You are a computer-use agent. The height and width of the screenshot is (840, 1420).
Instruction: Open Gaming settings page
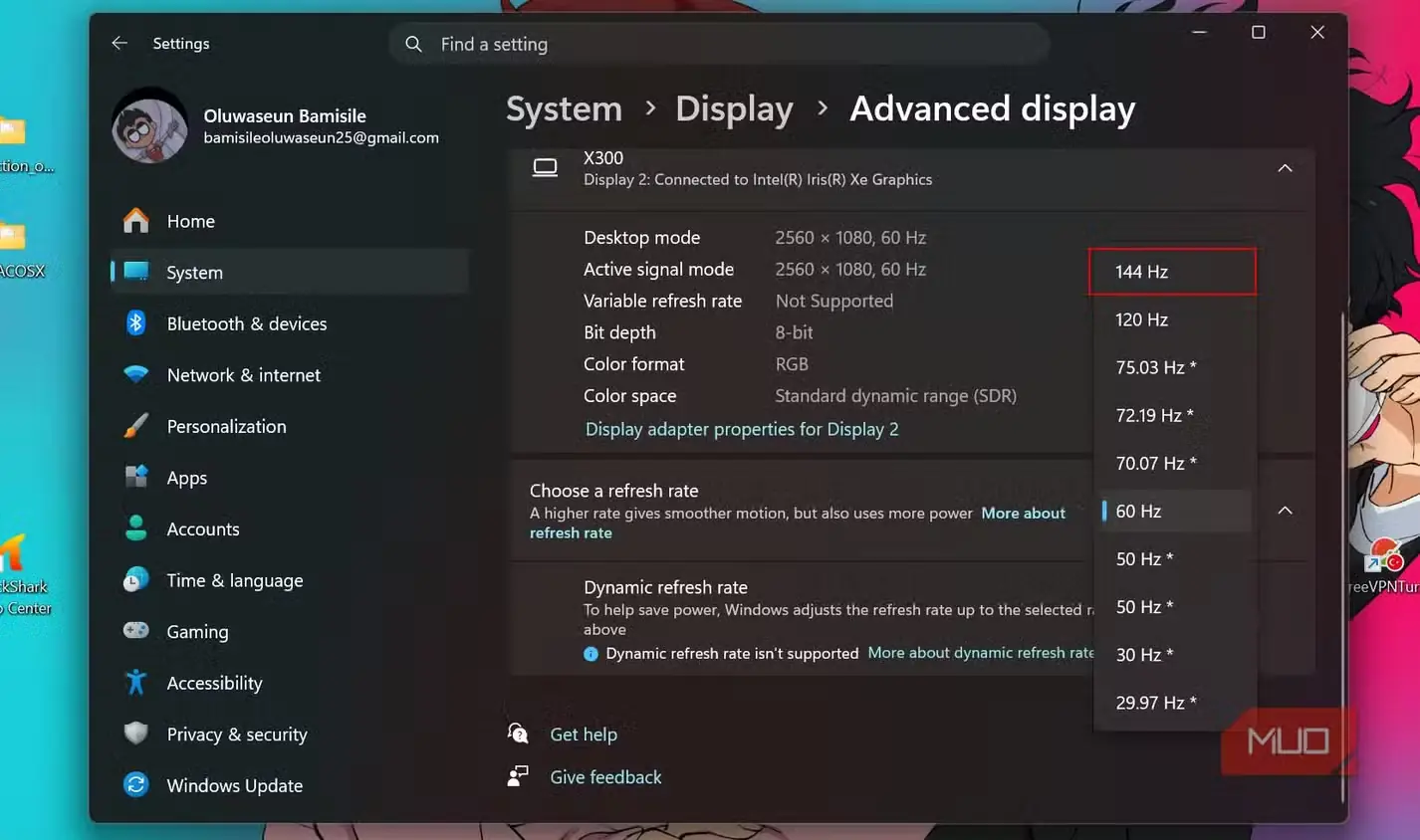pyautogui.click(x=289, y=631)
